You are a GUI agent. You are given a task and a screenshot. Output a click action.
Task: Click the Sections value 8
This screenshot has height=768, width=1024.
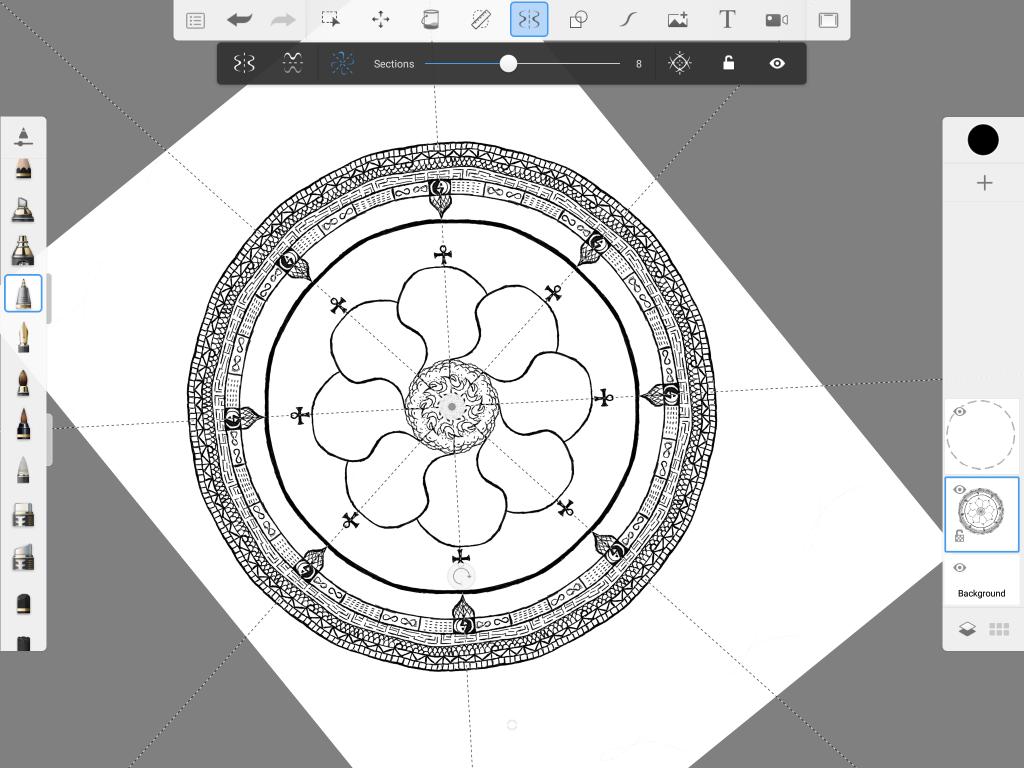click(x=639, y=64)
